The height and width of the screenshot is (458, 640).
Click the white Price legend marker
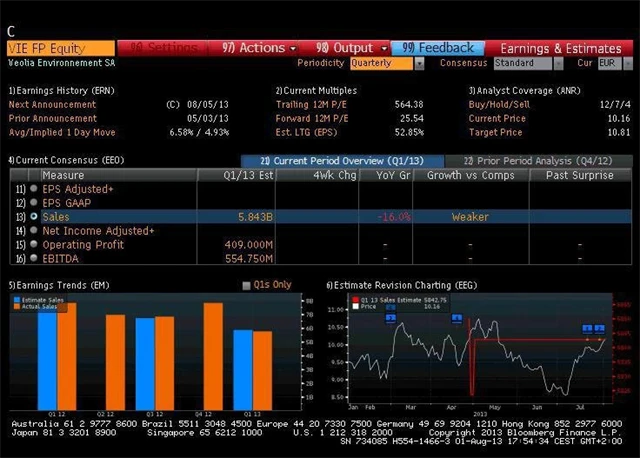point(354,306)
